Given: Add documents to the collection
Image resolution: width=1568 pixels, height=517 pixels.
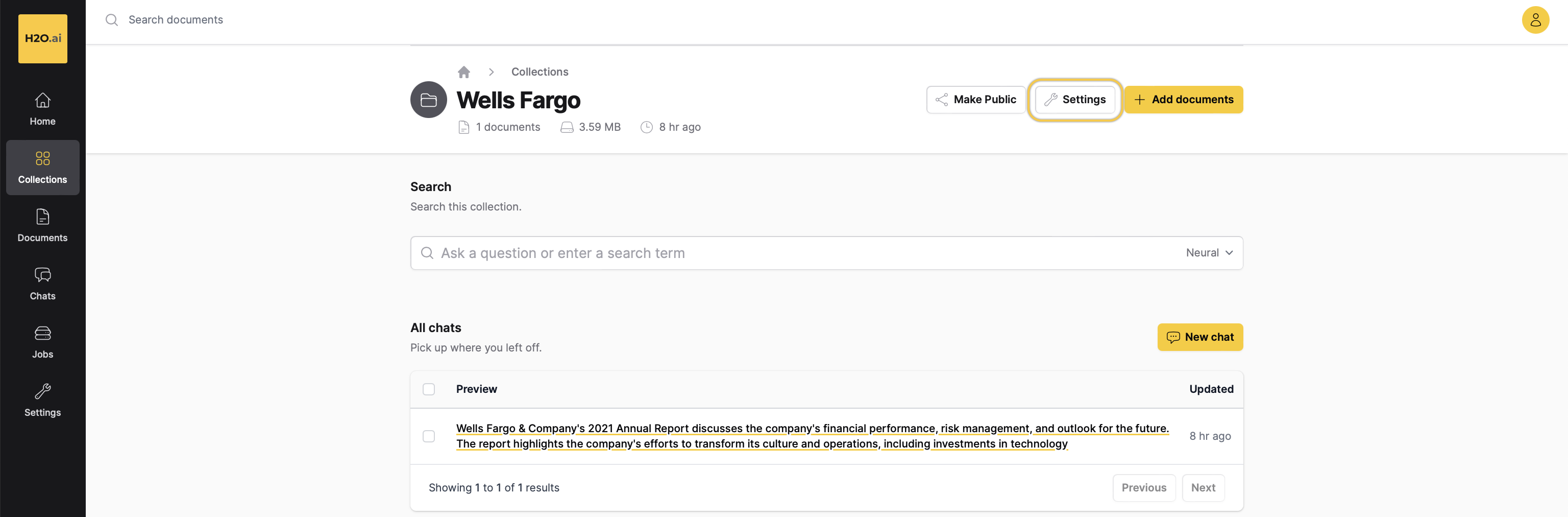Looking at the screenshot, I should coord(1183,99).
